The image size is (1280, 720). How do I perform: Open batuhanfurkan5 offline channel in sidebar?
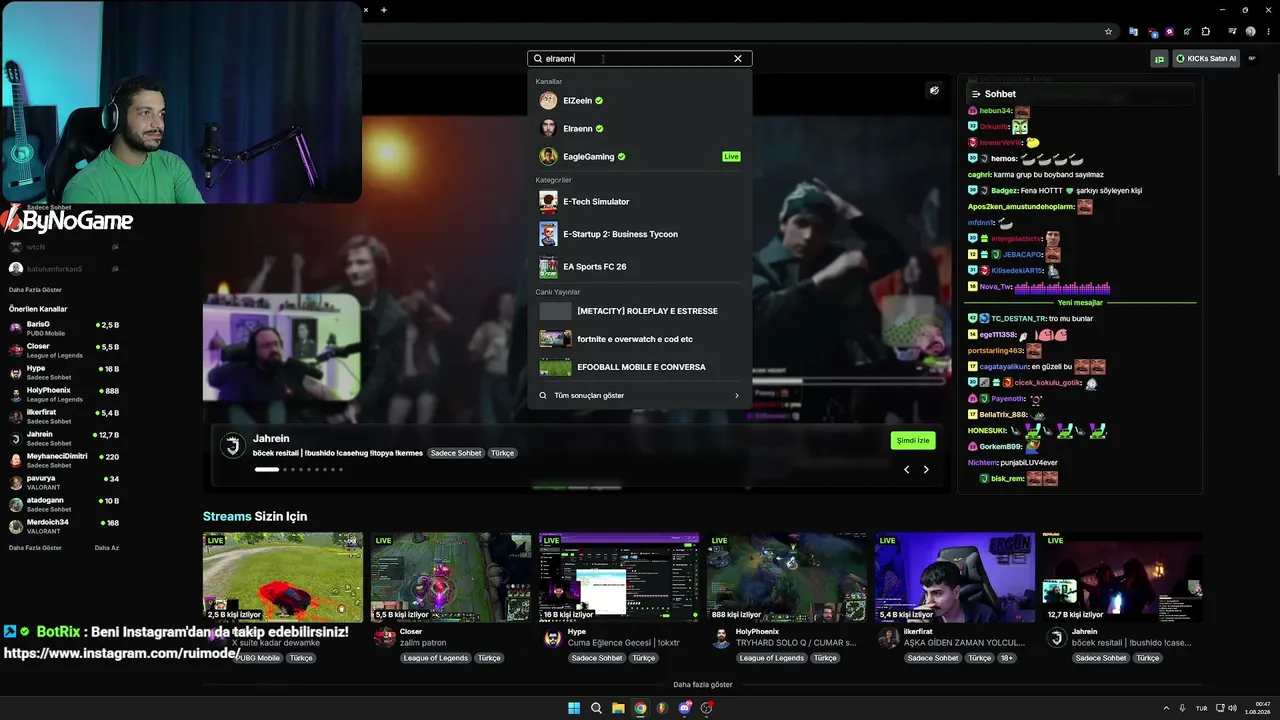coord(64,269)
